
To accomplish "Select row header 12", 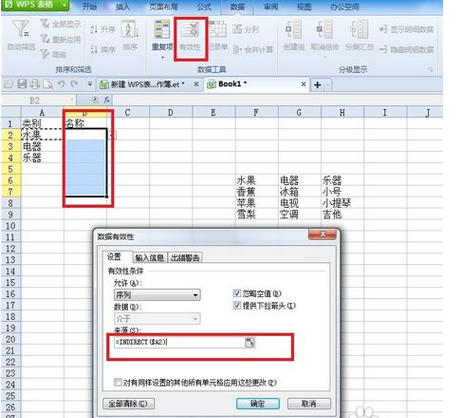I will click(11, 249).
